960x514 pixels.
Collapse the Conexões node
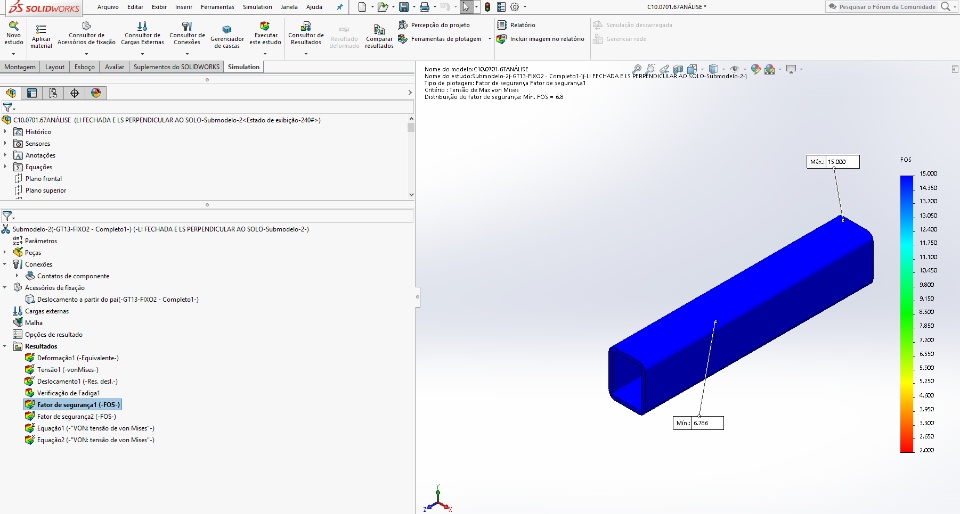click(6, 264)
